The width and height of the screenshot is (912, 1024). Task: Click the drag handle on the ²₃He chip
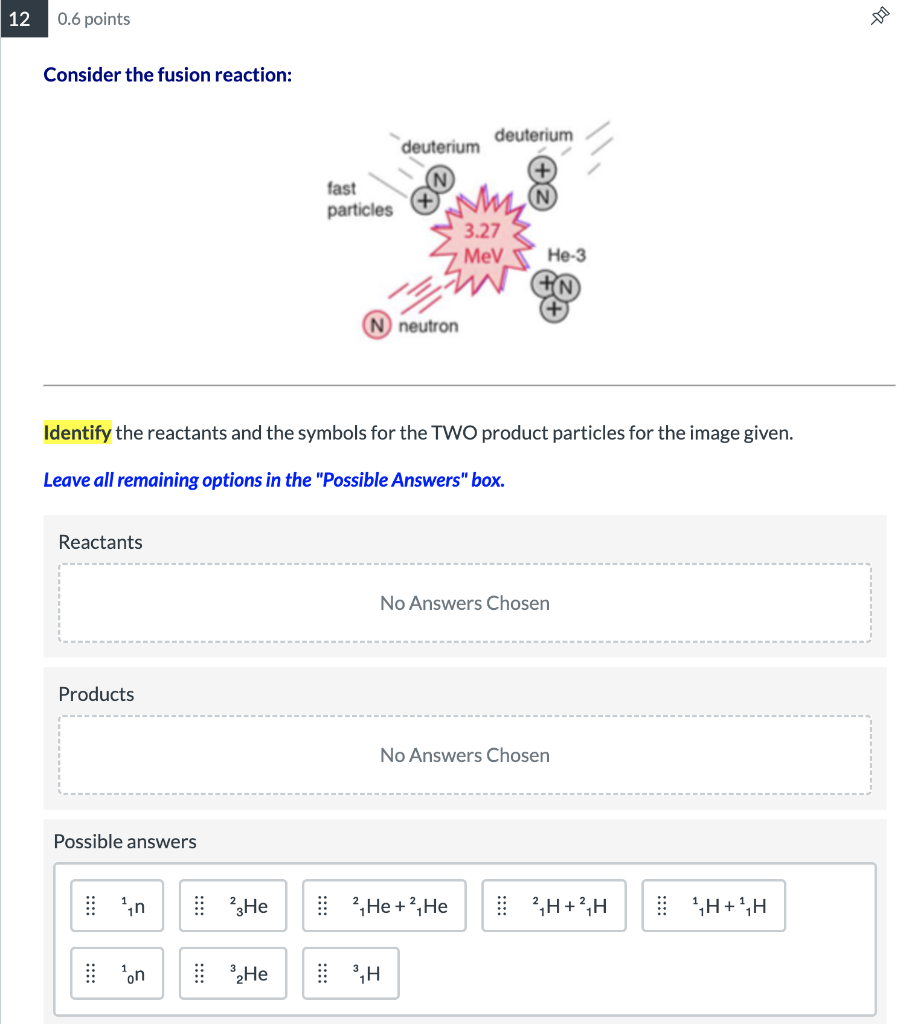click(199, 905)
